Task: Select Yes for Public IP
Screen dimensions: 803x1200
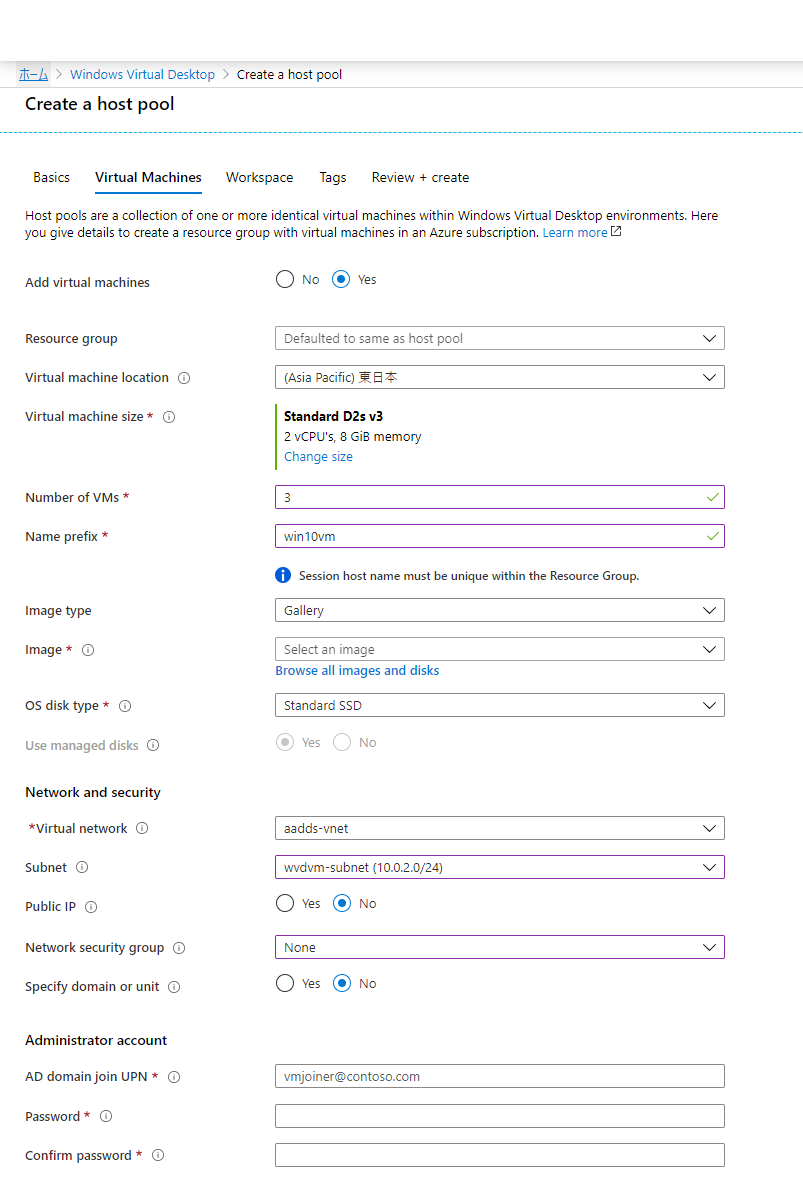Action: [x=285, y=904]
